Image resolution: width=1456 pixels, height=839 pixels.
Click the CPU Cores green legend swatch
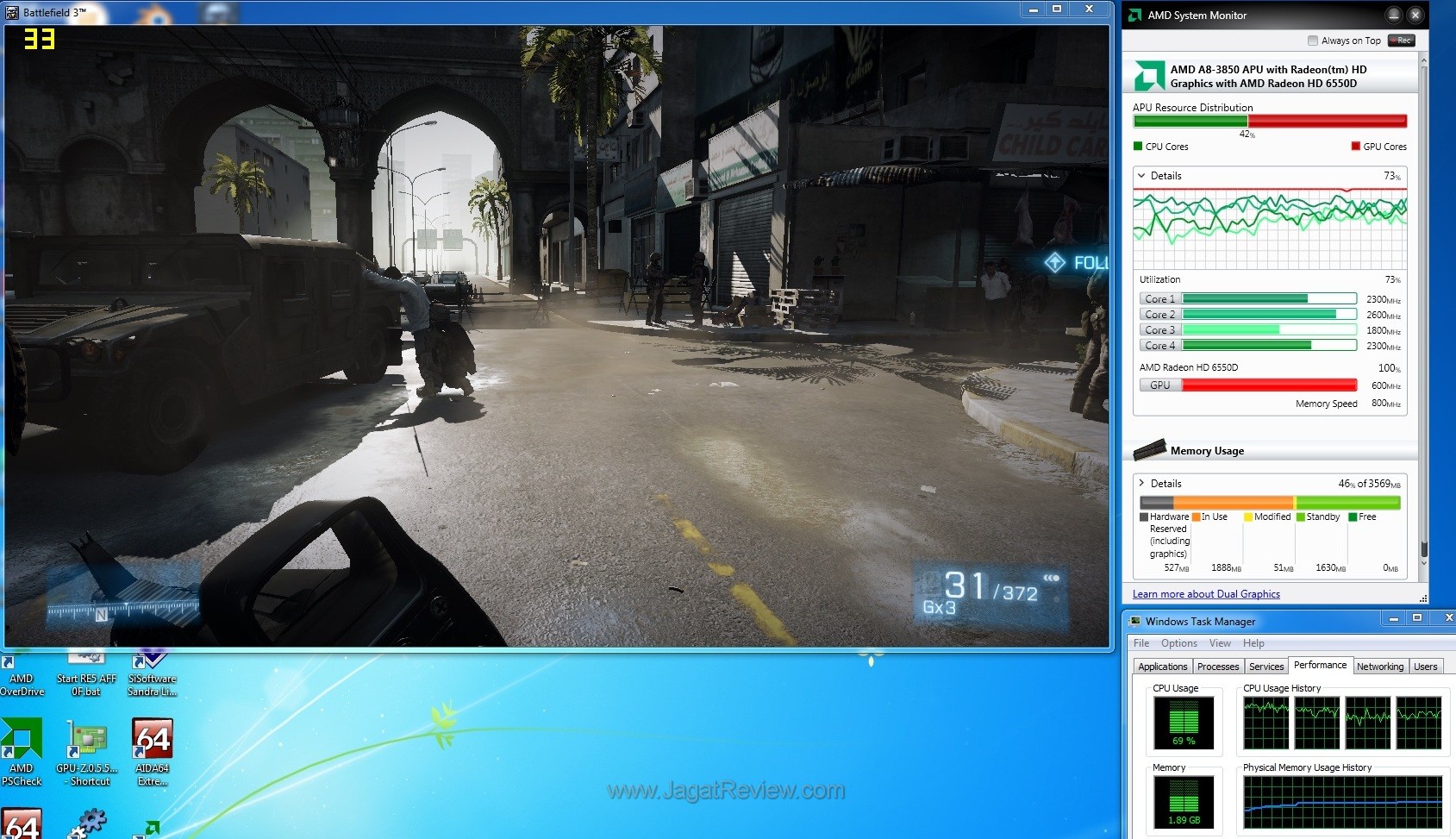point(1138,147)
